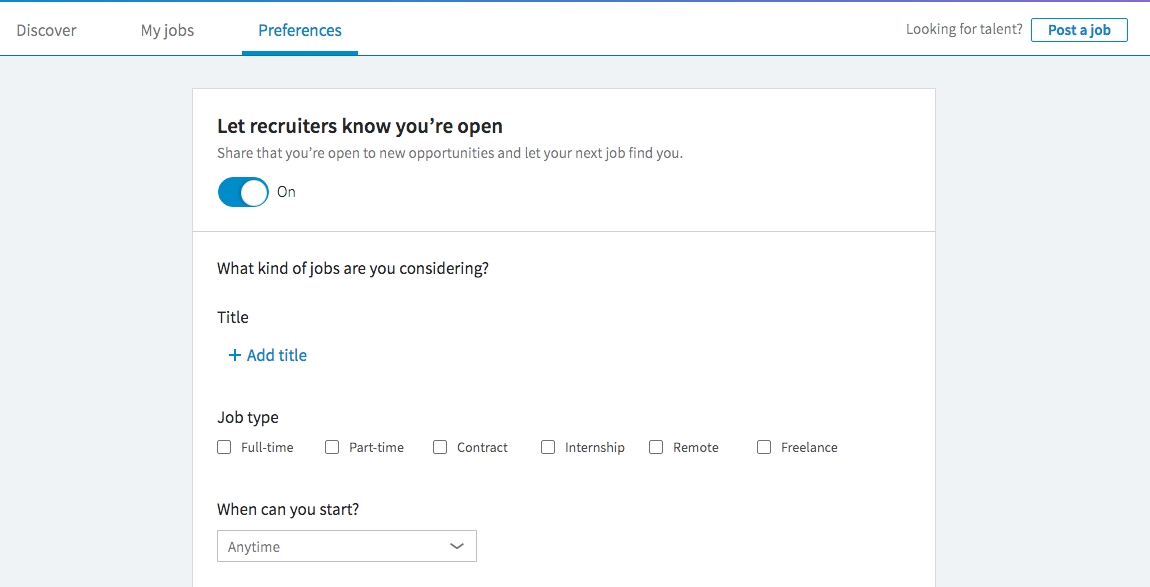Screen dimensions: 1150x587
Task: Check the Full-time job type box
Action: (224, 447)
